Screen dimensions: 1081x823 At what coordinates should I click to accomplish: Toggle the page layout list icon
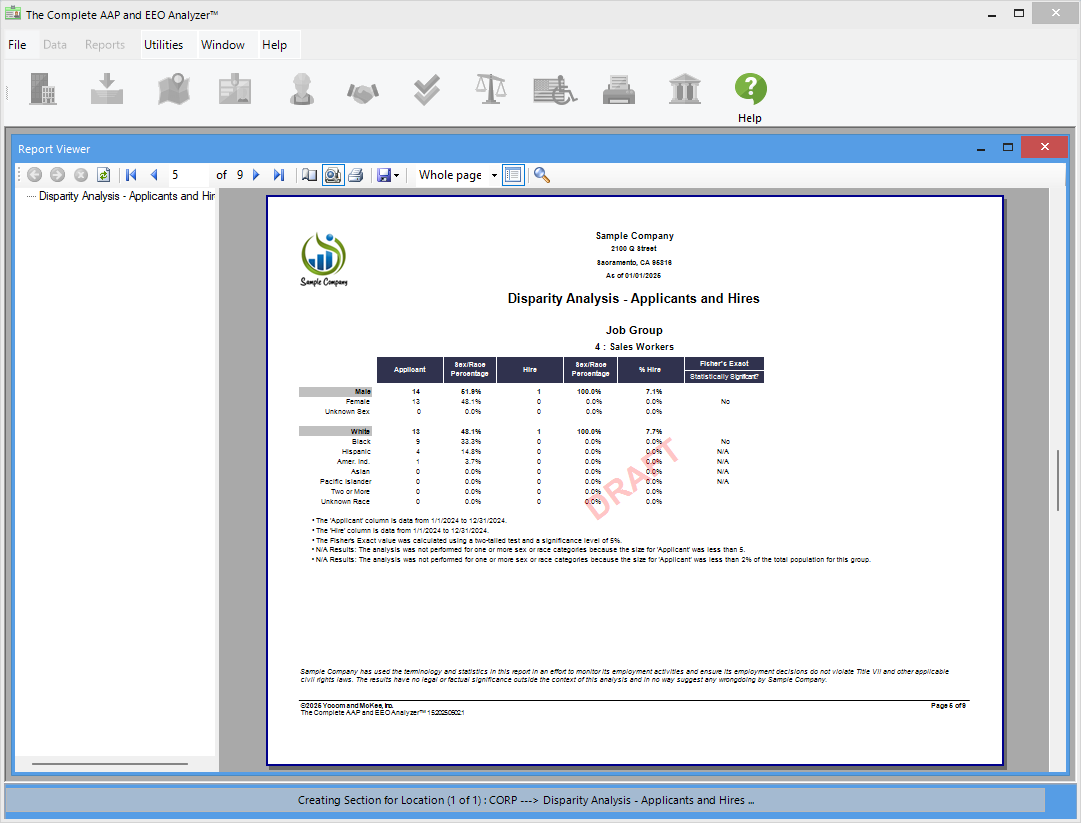pos(513,175)
